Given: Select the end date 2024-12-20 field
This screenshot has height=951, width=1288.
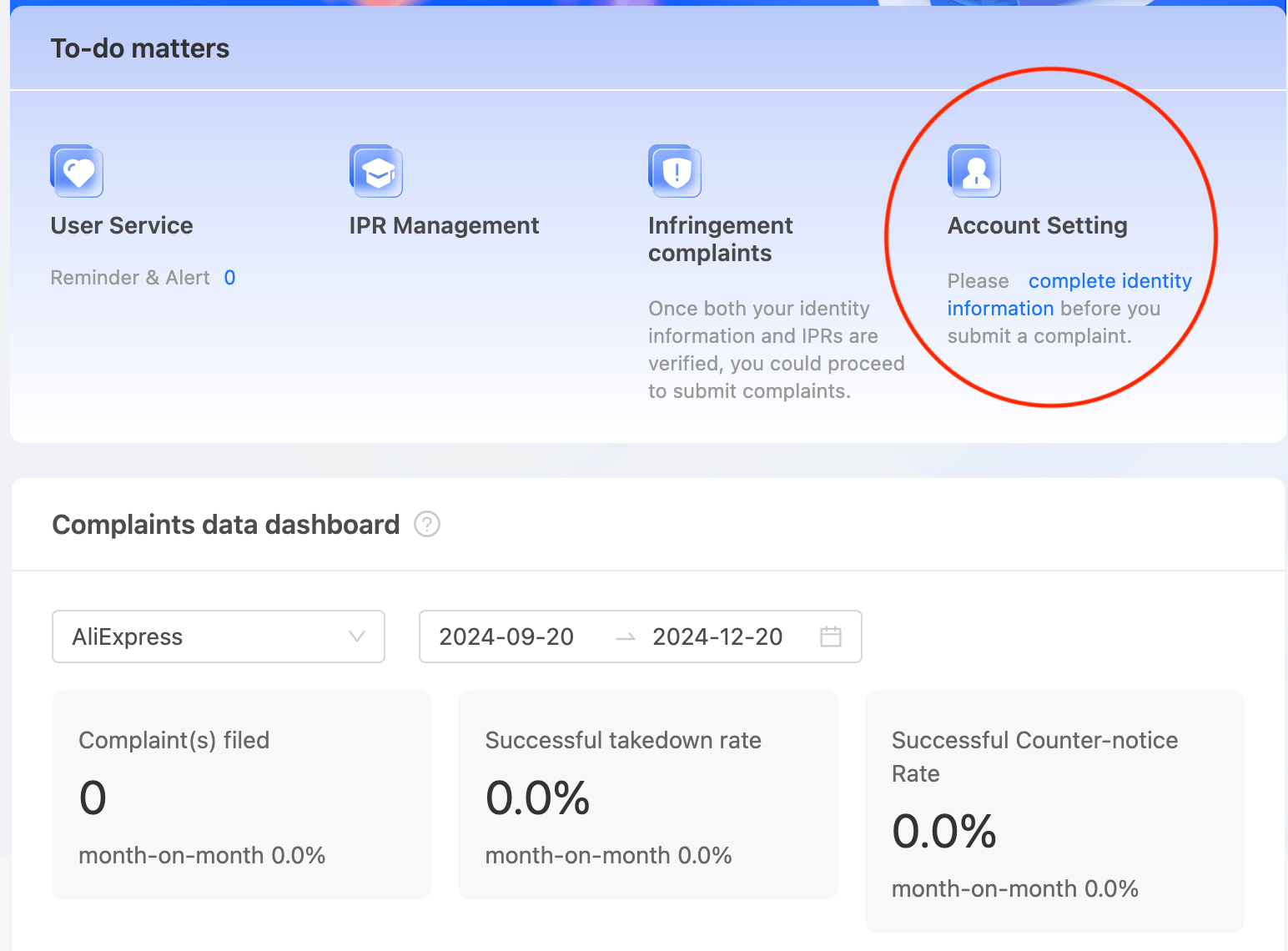Looking at the screenshot, I should pos(717,637).
